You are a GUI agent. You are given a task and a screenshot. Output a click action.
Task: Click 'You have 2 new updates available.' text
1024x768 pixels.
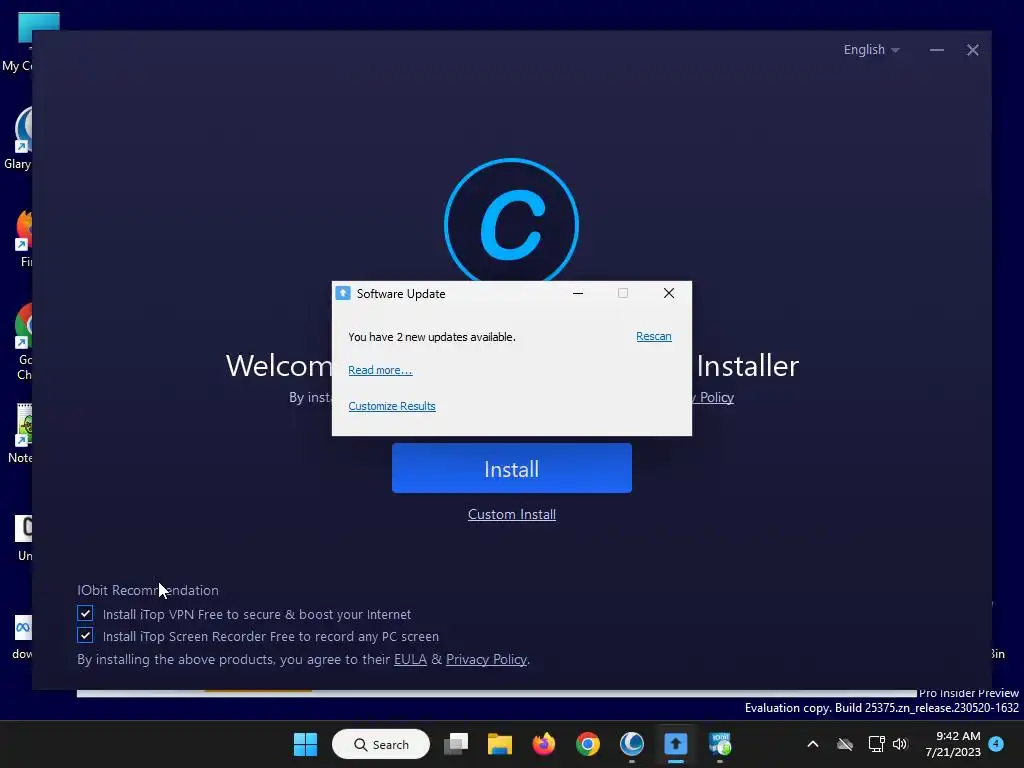(x=432, y=337)
